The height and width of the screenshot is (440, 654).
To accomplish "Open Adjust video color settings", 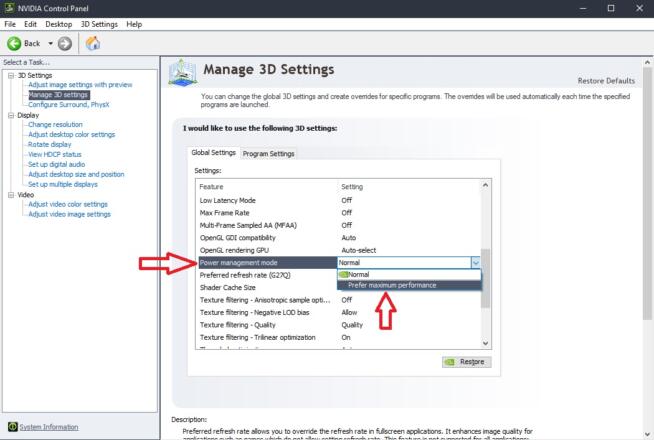I will click(68, 204).
